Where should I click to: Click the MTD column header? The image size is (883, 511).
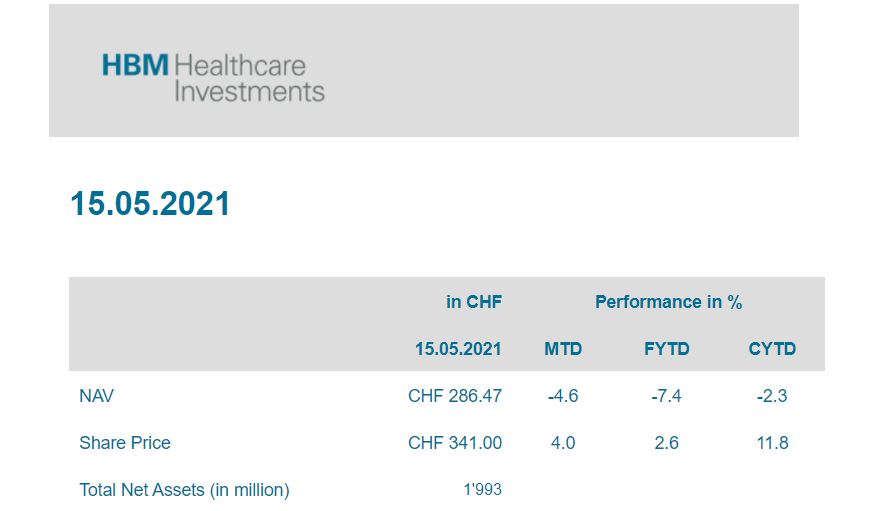point(563,349)
